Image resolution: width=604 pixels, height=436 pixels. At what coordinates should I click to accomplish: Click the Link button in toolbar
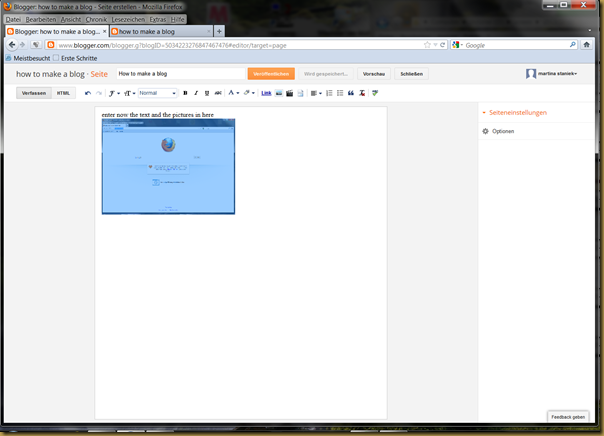tap(266, 93)
